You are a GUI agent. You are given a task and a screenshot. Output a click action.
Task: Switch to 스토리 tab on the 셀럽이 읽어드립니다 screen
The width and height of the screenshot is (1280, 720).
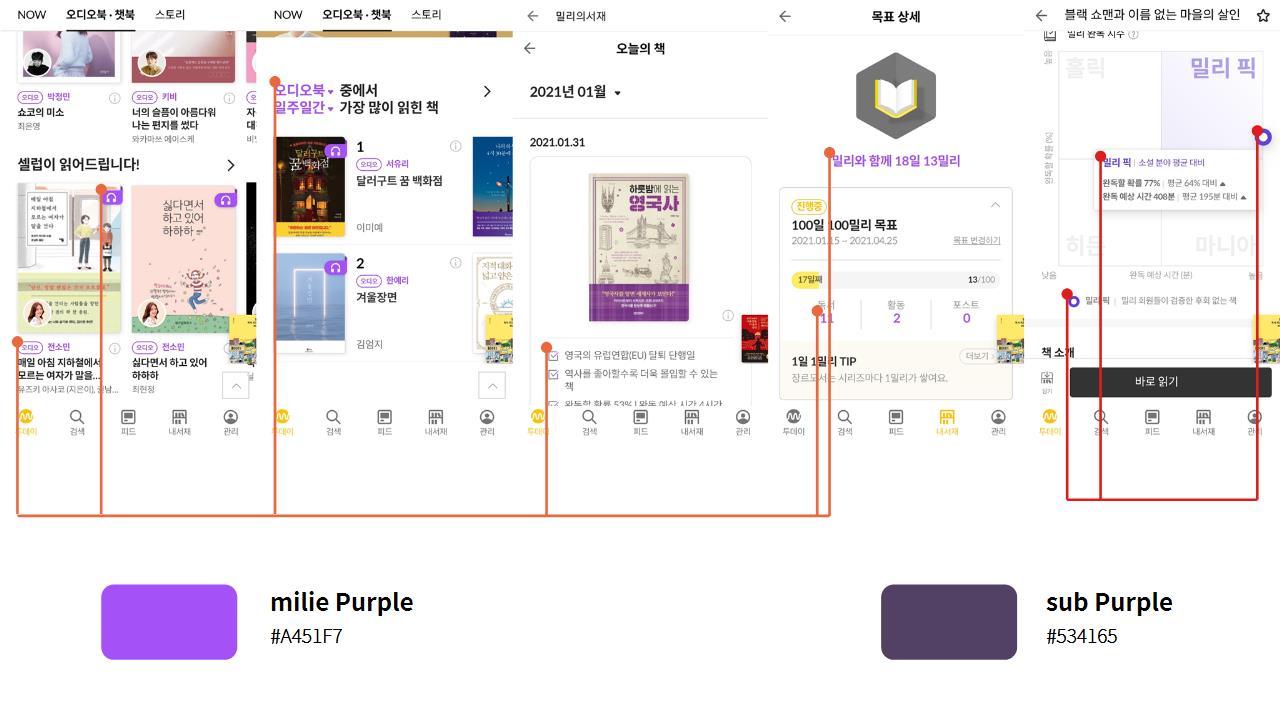point(170,15)
